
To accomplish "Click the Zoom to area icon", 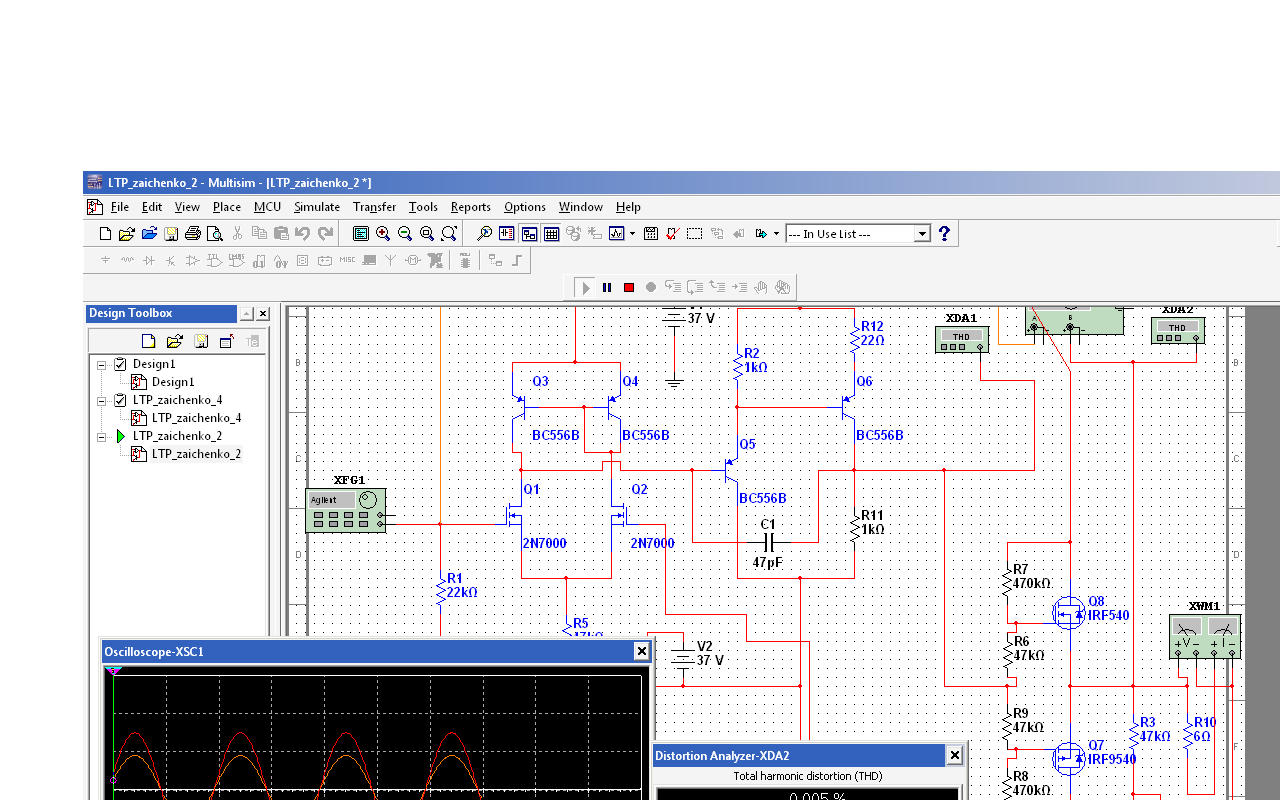I will tap(427, 234).
